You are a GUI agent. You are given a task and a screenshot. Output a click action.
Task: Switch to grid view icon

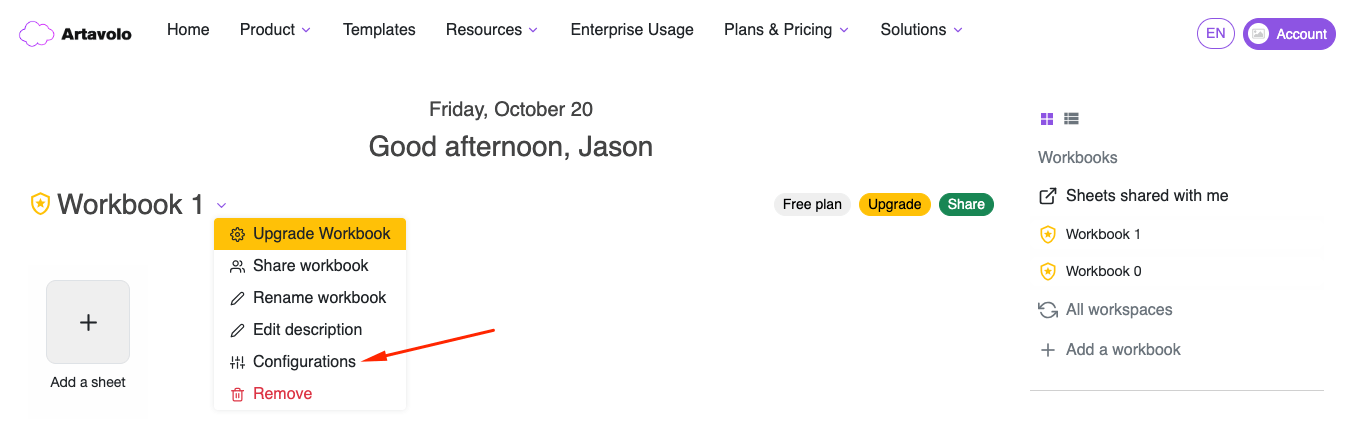(x=1047, y=119)
